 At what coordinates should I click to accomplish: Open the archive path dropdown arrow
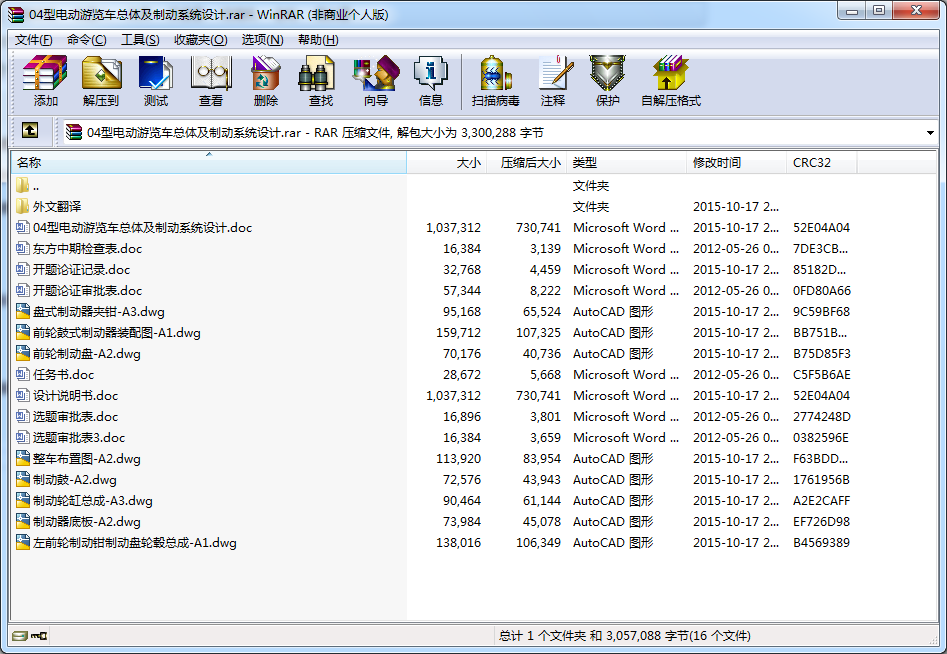[x=930, y=131]
